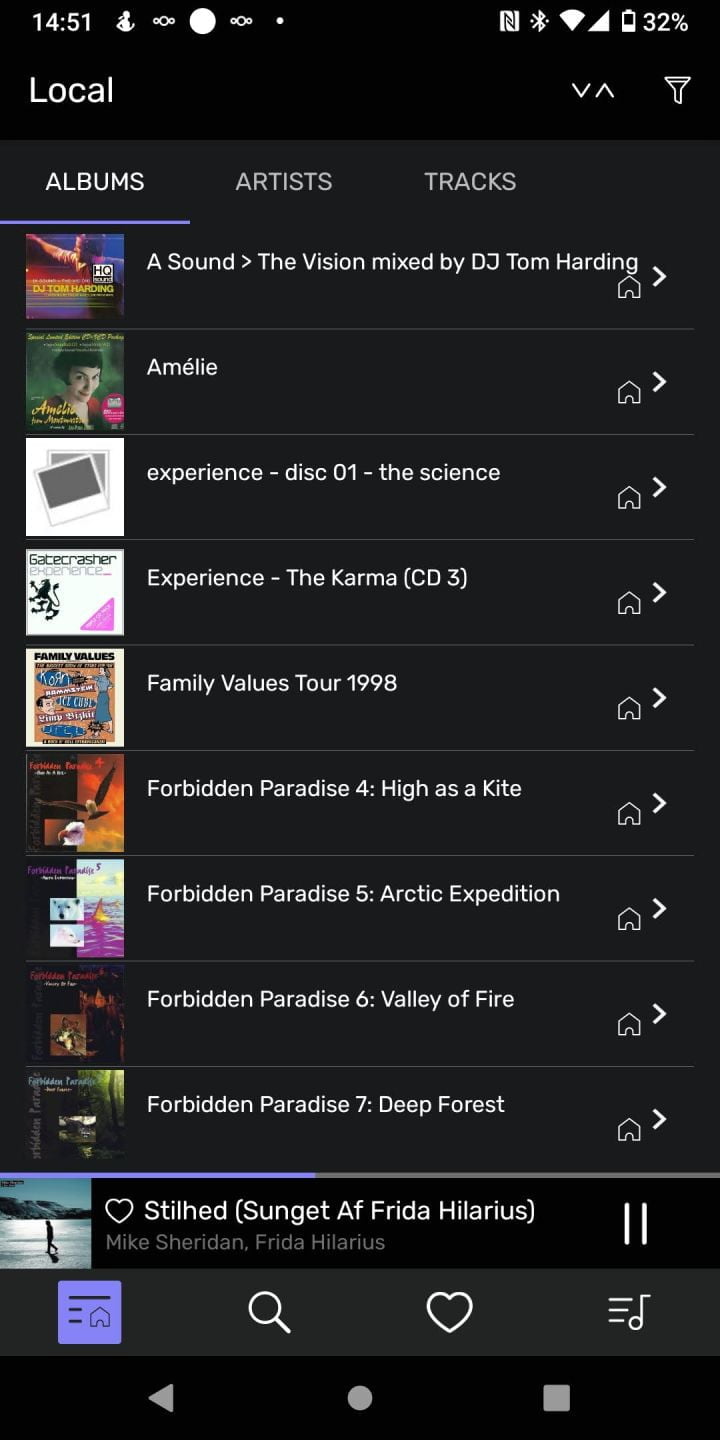Image resolution: width=720 pixels, height=1440 pixels.
Task: Open the play queue icon
Action: tap(629, 1312)
